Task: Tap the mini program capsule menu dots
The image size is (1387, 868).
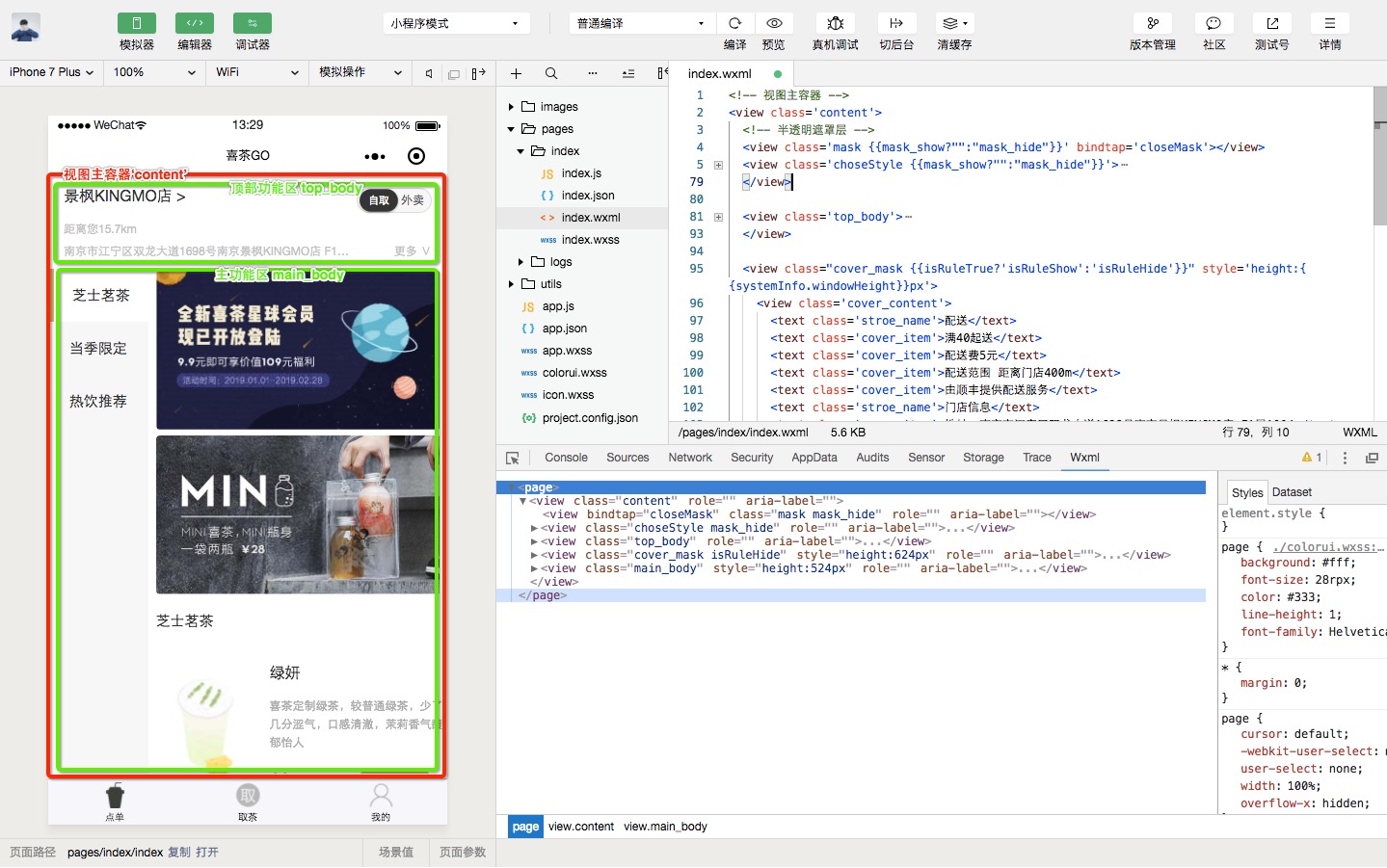Action: click(375, 156)
